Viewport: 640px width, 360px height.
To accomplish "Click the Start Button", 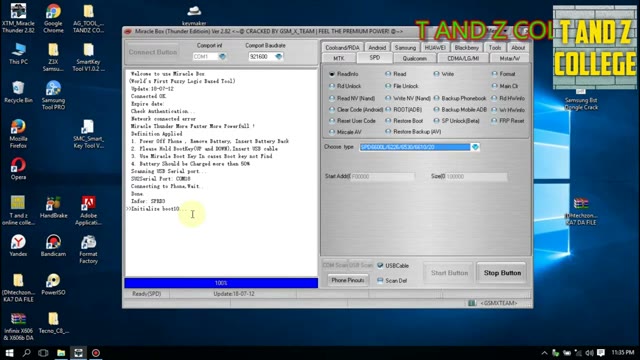I will click(449, 273).
